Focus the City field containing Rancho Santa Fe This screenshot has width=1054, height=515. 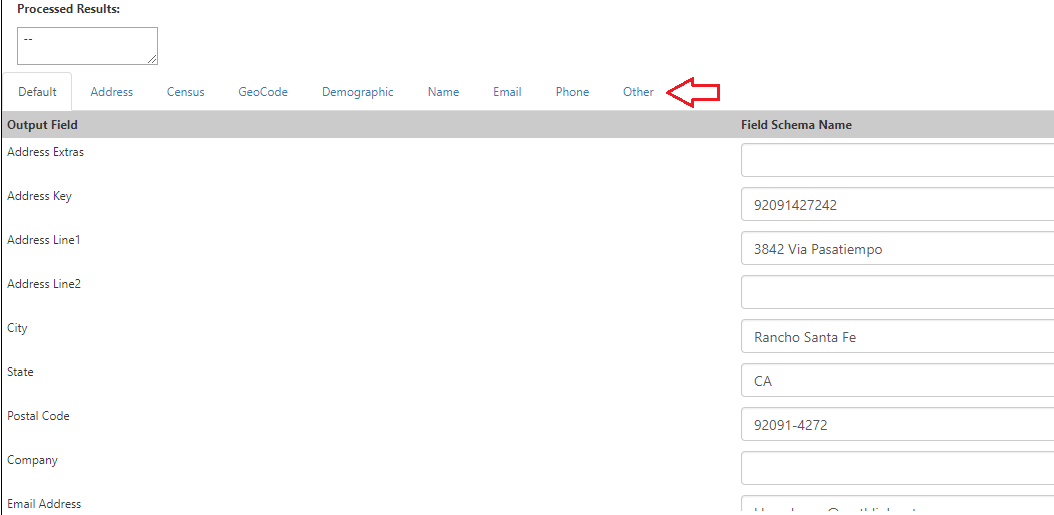tap(896, 337)
